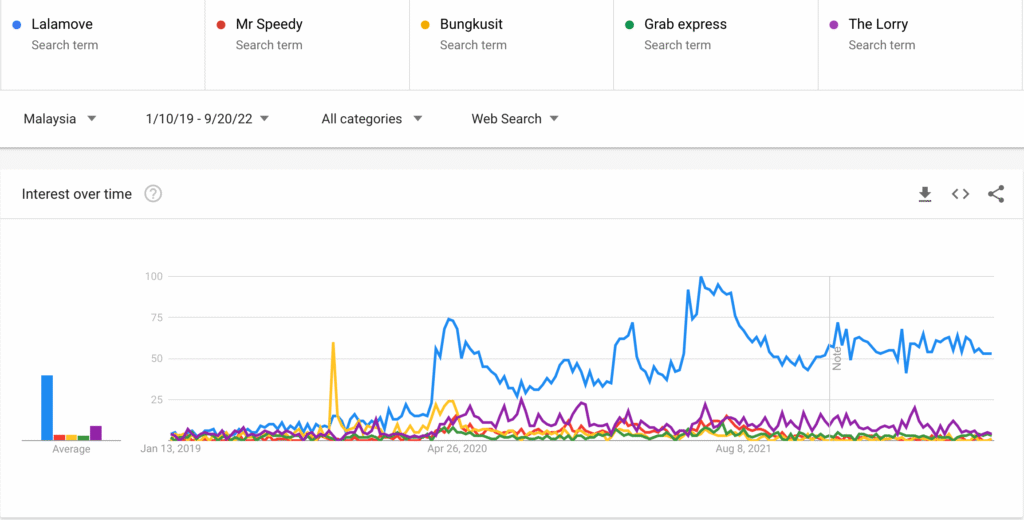1024x520 pixels.
Task: Select the Lalamove search term
Action: [x=62, y=24]
